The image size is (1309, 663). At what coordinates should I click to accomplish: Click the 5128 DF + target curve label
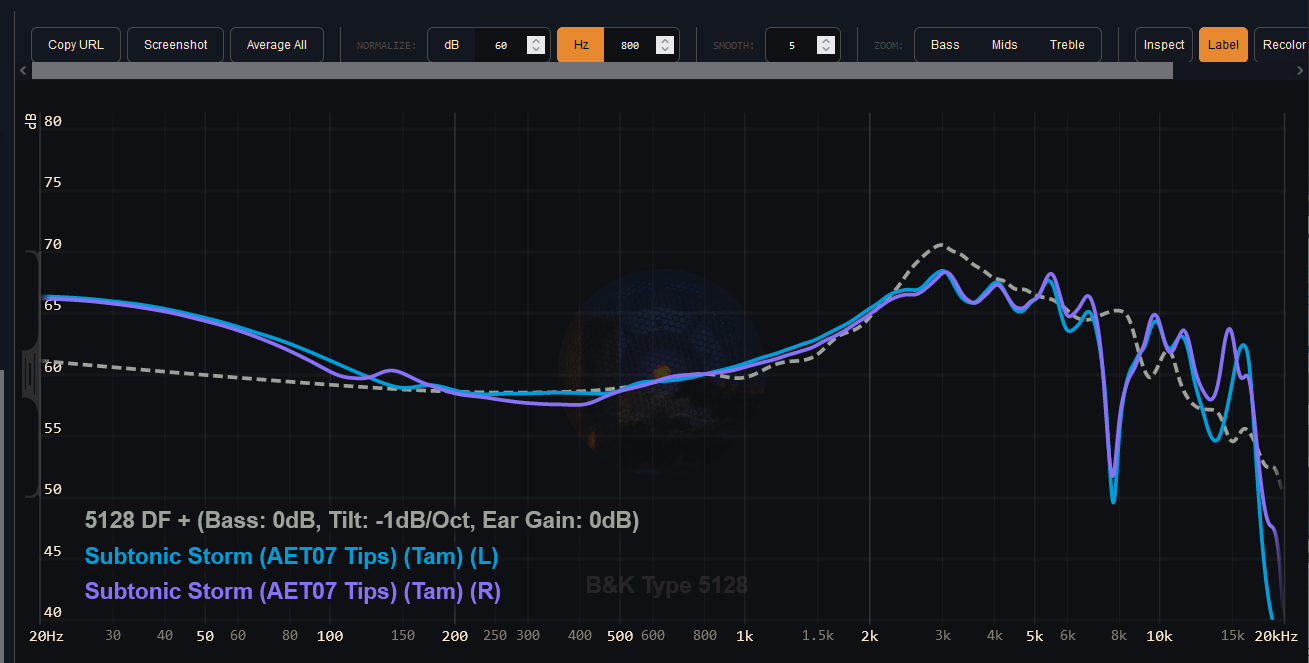[362, 520]
